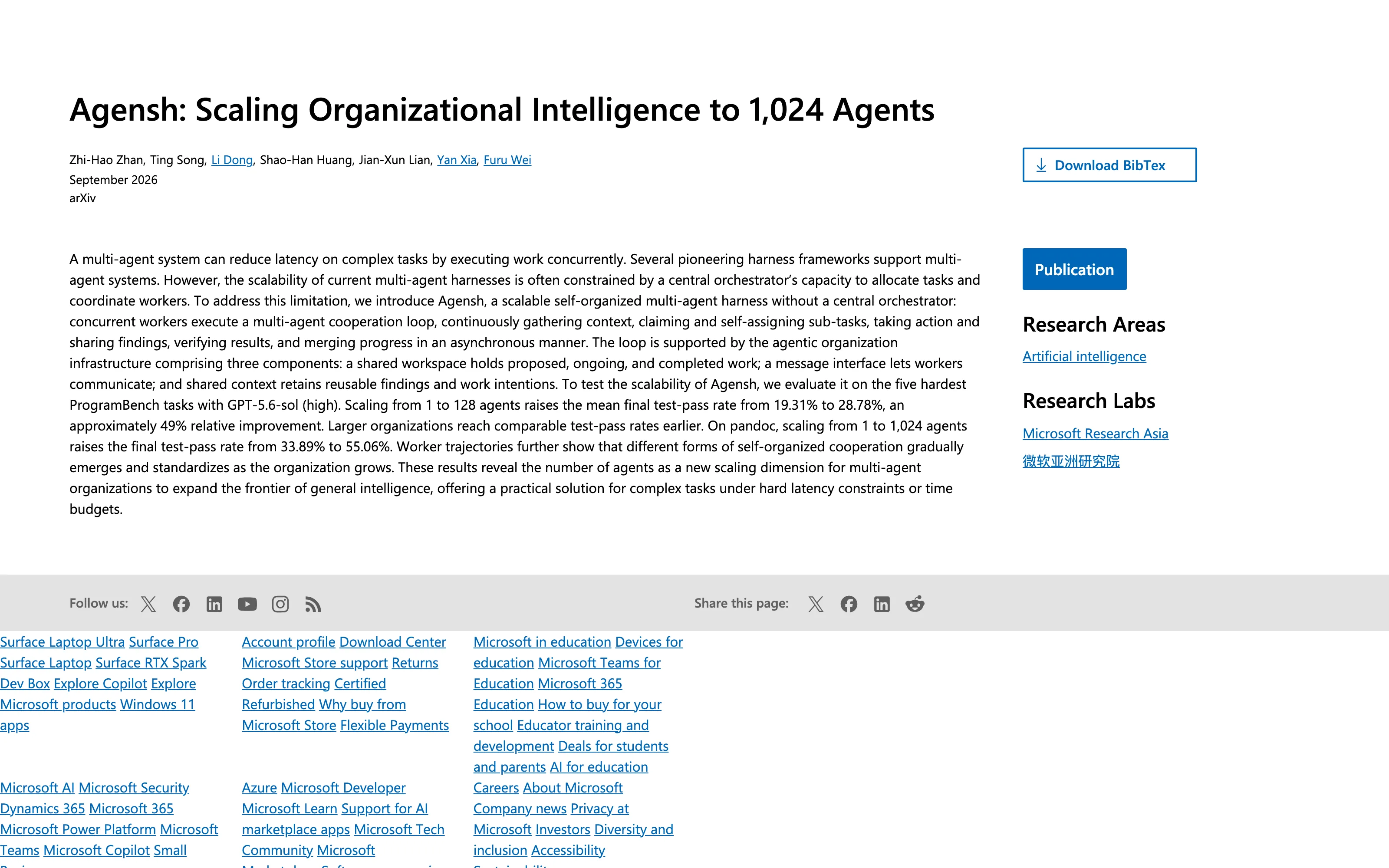Open the Account profile link
1389x868 pixels.
(x=289, y=642)
